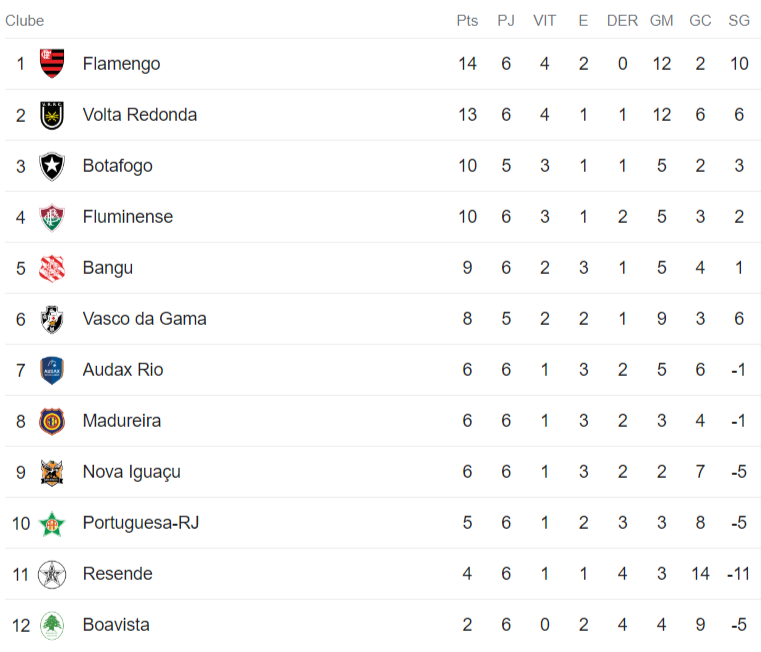
Task: Click the Volta Redonda club crest
Action: click(52, 115)
